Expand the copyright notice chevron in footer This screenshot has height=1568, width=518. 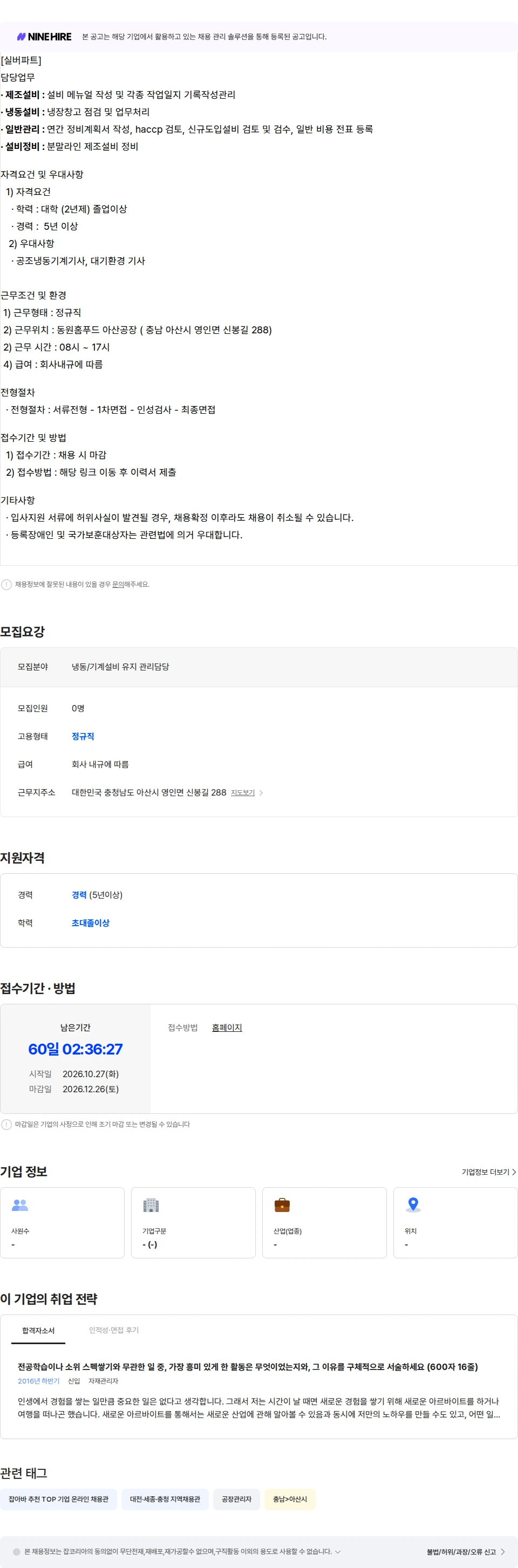[x=338, y=1552]
